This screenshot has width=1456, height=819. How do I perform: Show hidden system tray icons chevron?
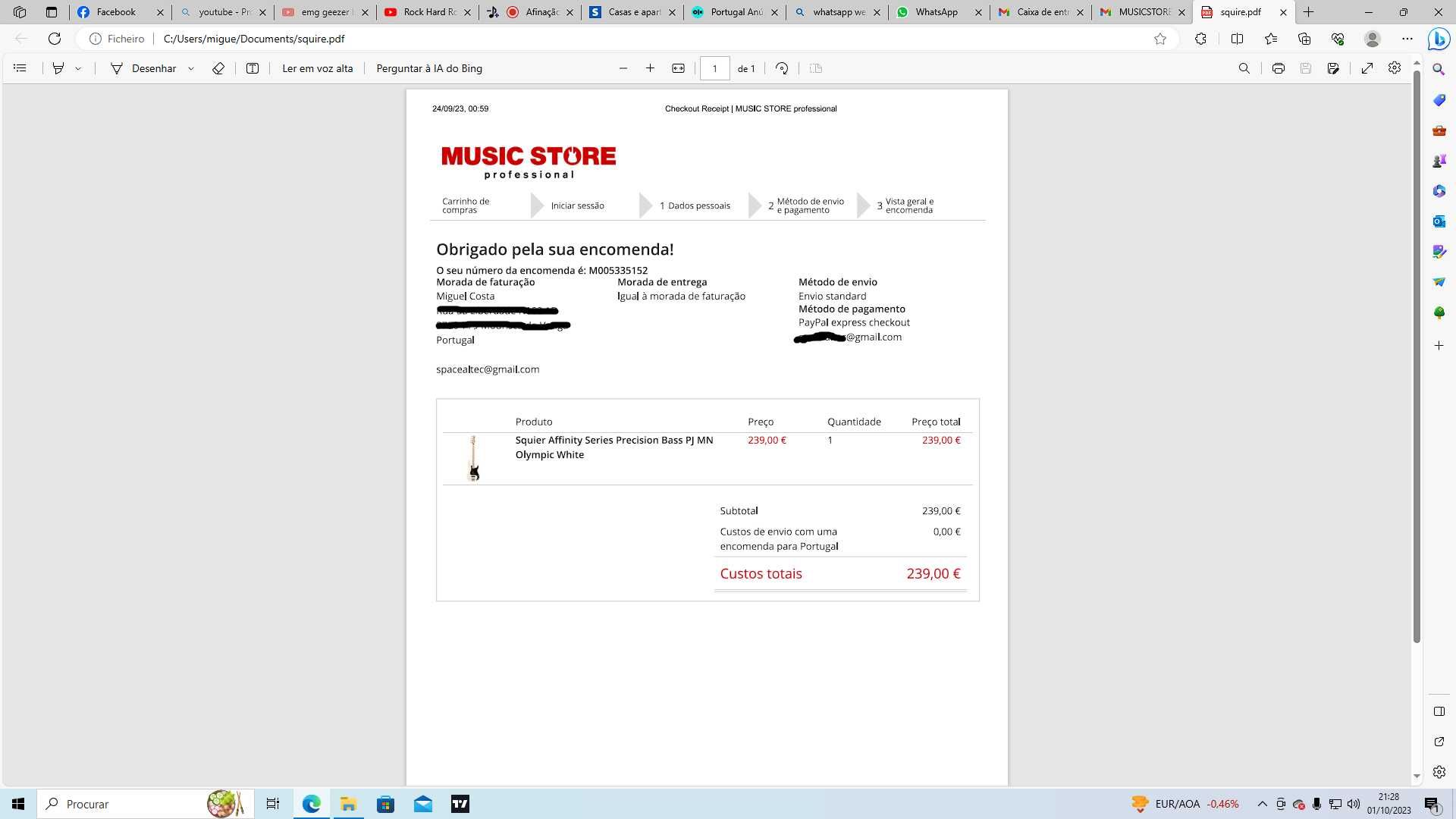pos(1262,804)
